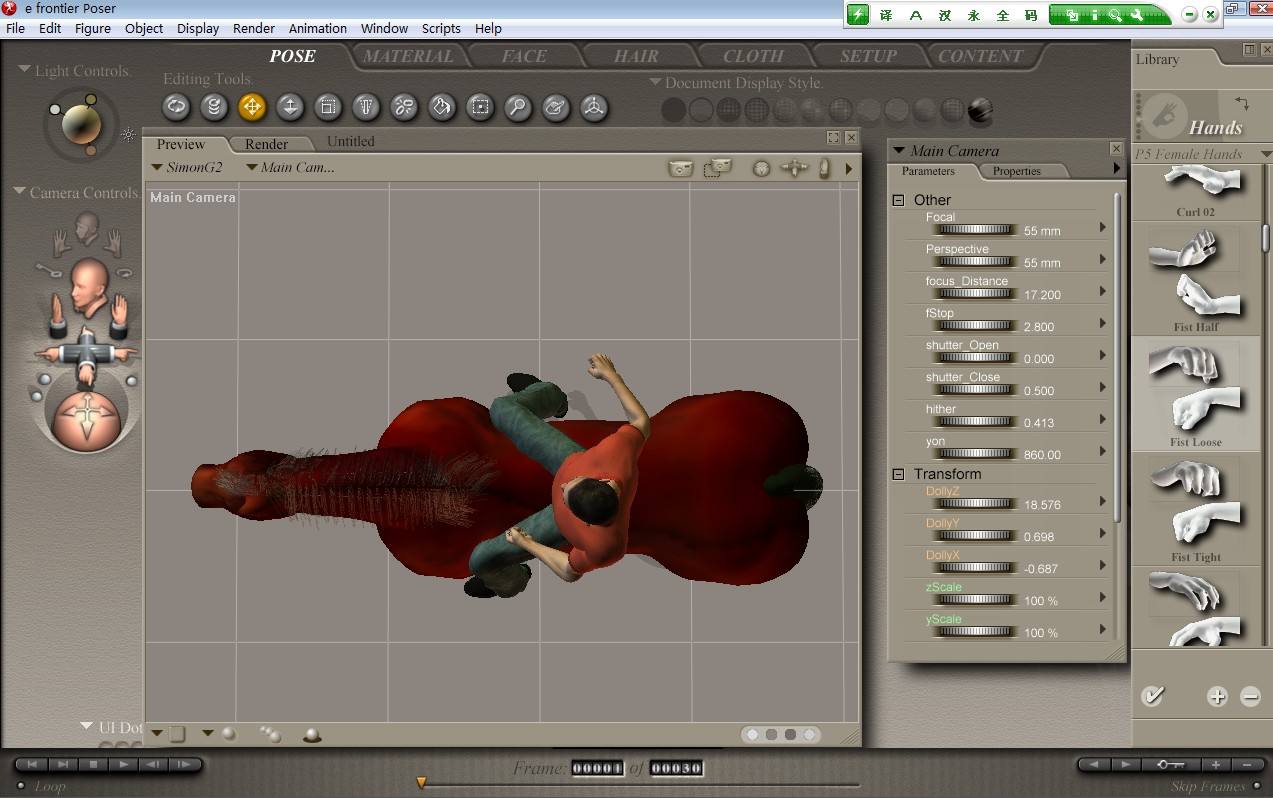Collapse the Transform parameter group
The height and width of the screenshot is (798, 1273).
(x=898, y=474)
